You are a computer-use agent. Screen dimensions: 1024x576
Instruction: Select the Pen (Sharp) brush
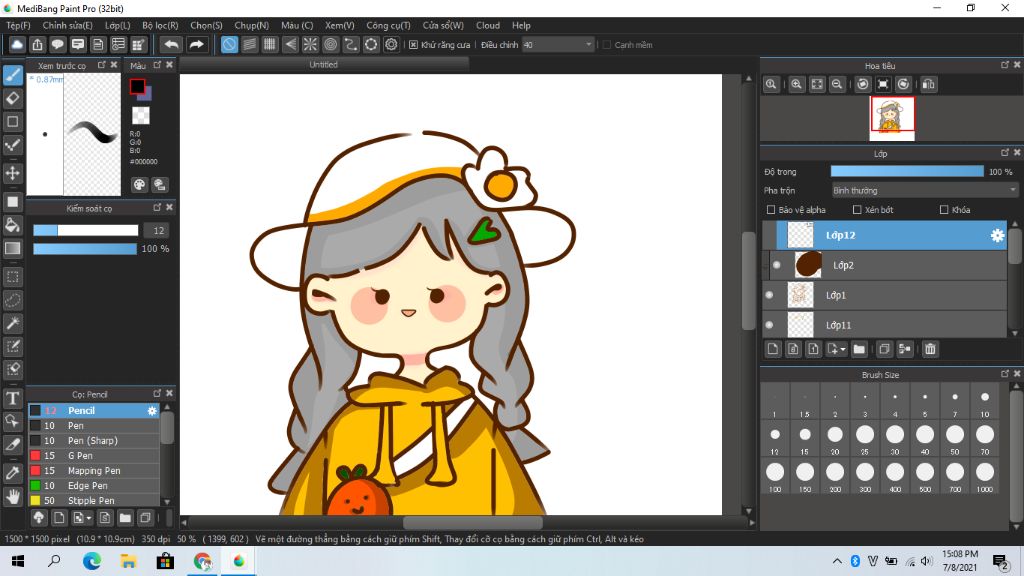click(x=93, y=440)
